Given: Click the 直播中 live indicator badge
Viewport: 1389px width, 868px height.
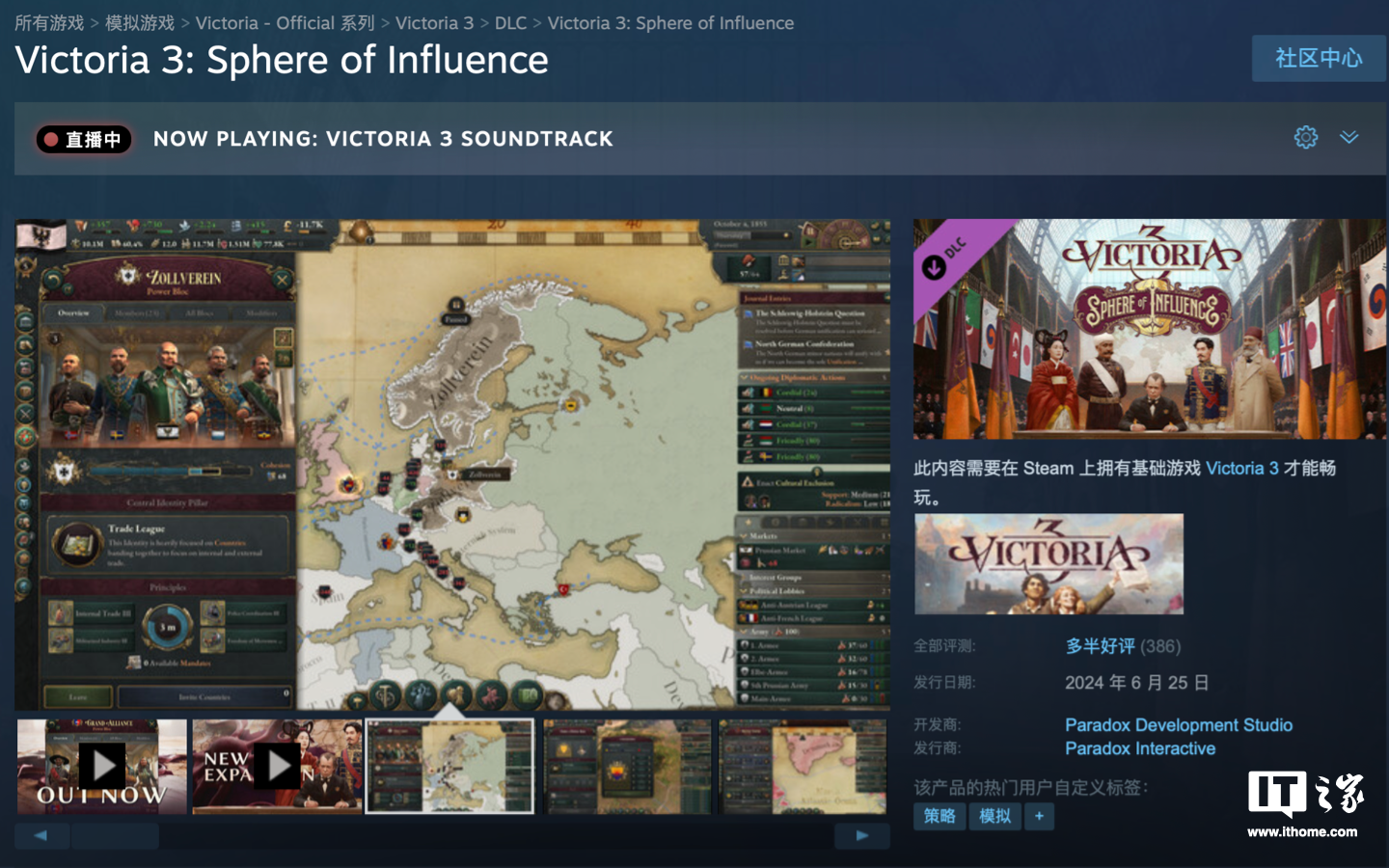Looking at the screenshot, I should pyautogui.click(x=84, y=140).
